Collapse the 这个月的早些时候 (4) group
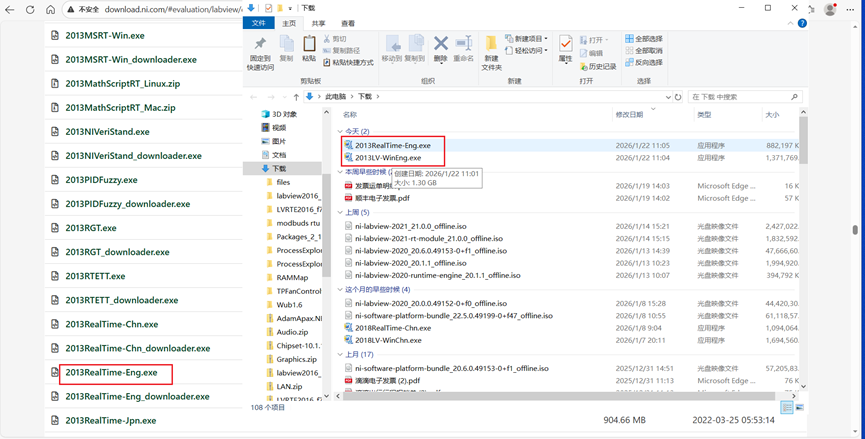 click(x=340, y=290)
